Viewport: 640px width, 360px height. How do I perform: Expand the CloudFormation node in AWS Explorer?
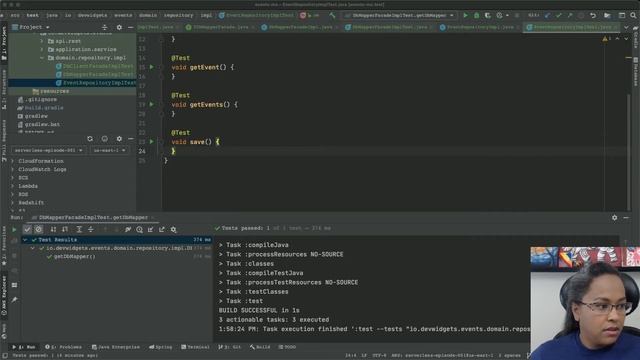tap(13, 161)
